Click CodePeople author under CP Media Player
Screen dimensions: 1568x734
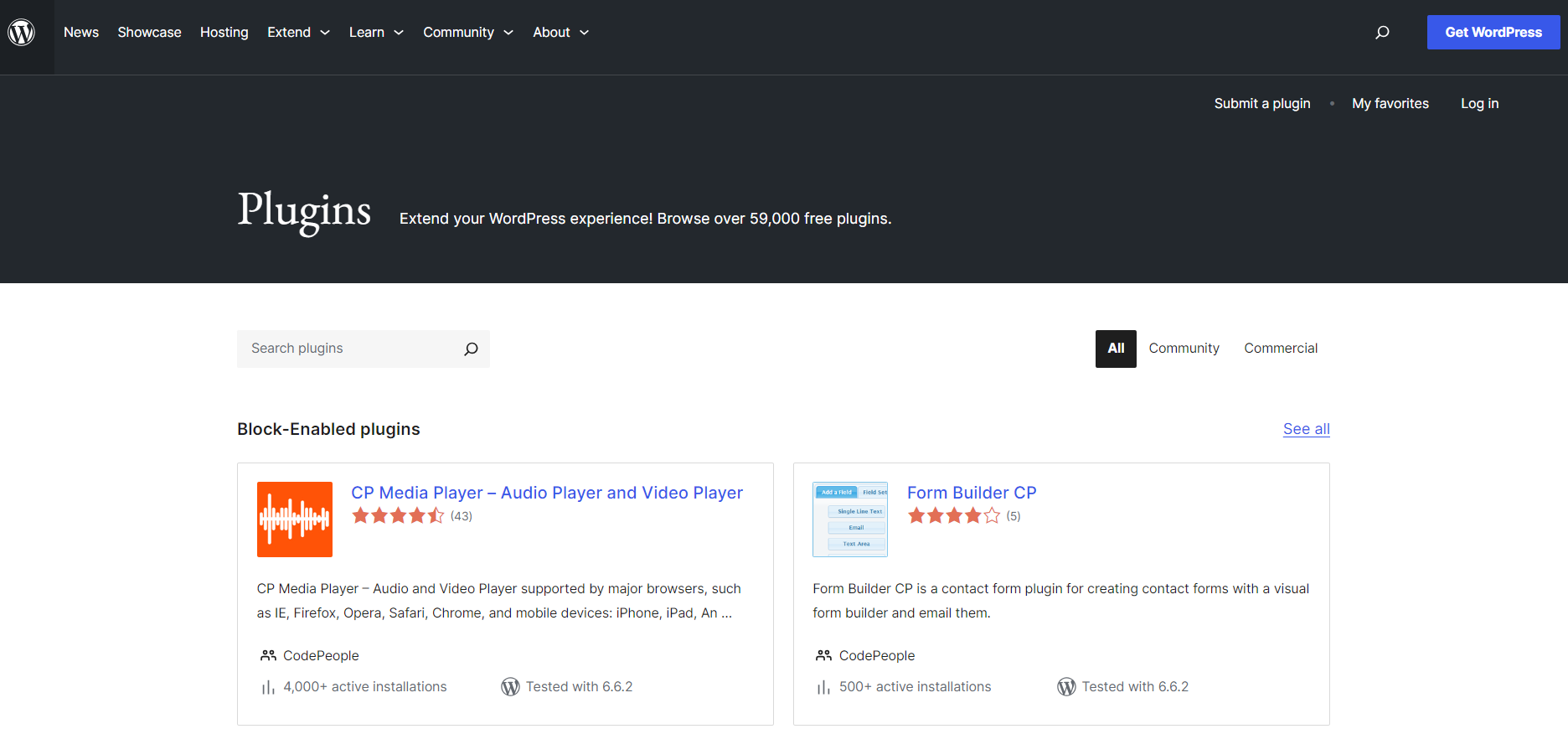pyautogui.click(x=321, y=656)
